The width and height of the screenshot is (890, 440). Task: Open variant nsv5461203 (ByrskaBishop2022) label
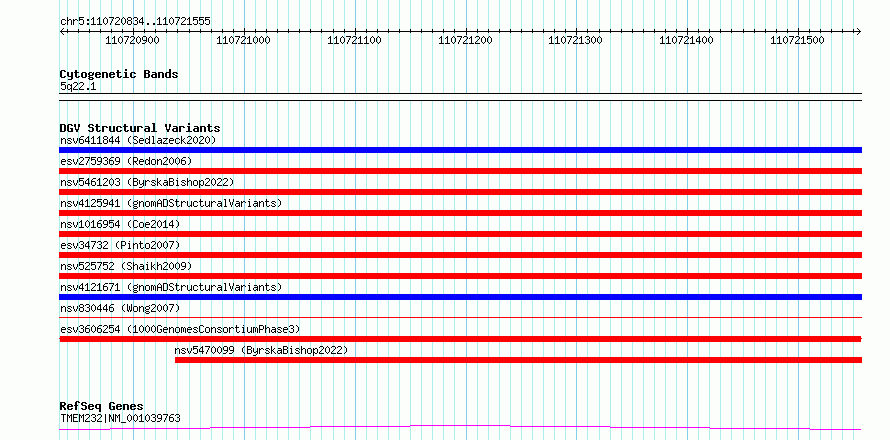[147, 182]
